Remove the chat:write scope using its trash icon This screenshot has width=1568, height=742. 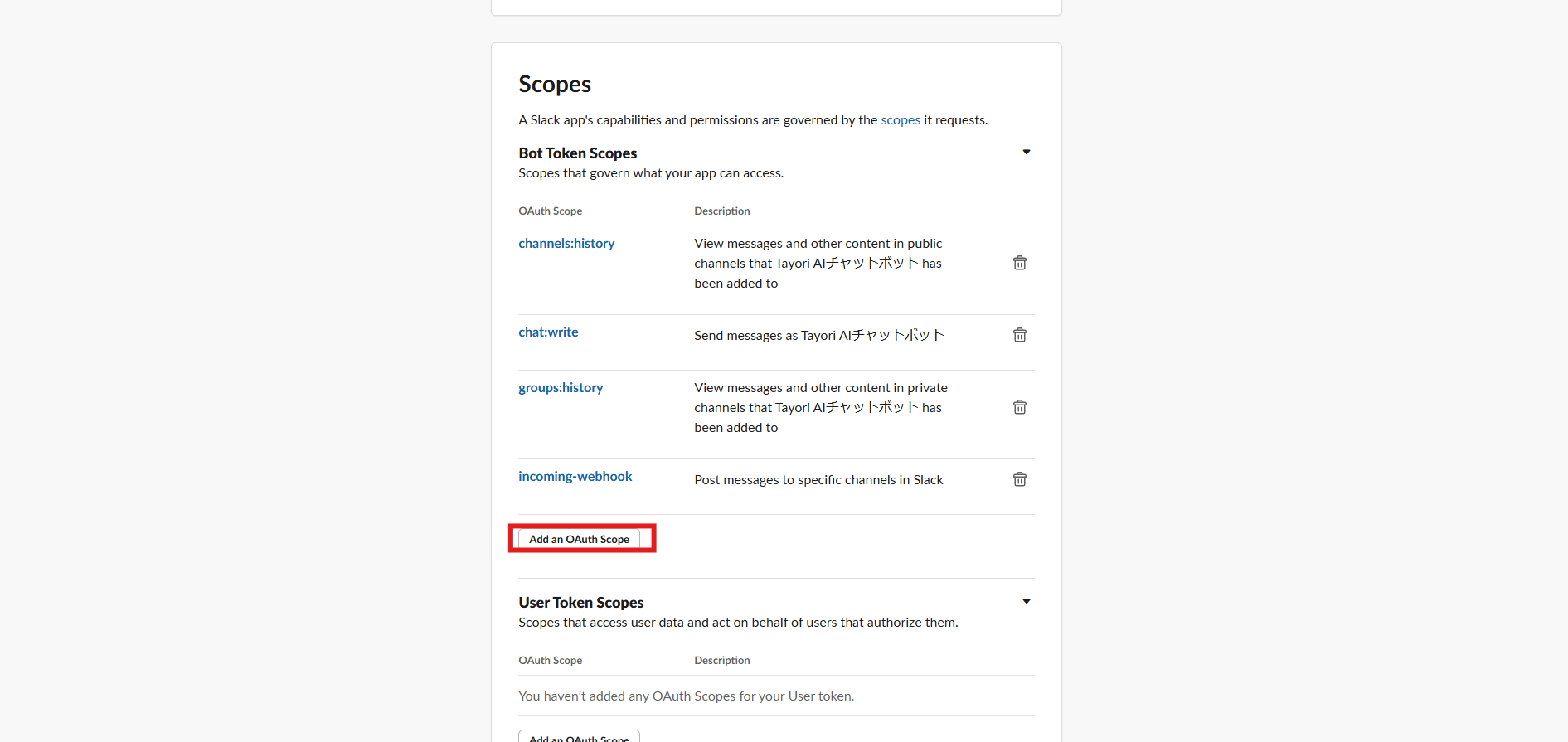[1020, 335]
